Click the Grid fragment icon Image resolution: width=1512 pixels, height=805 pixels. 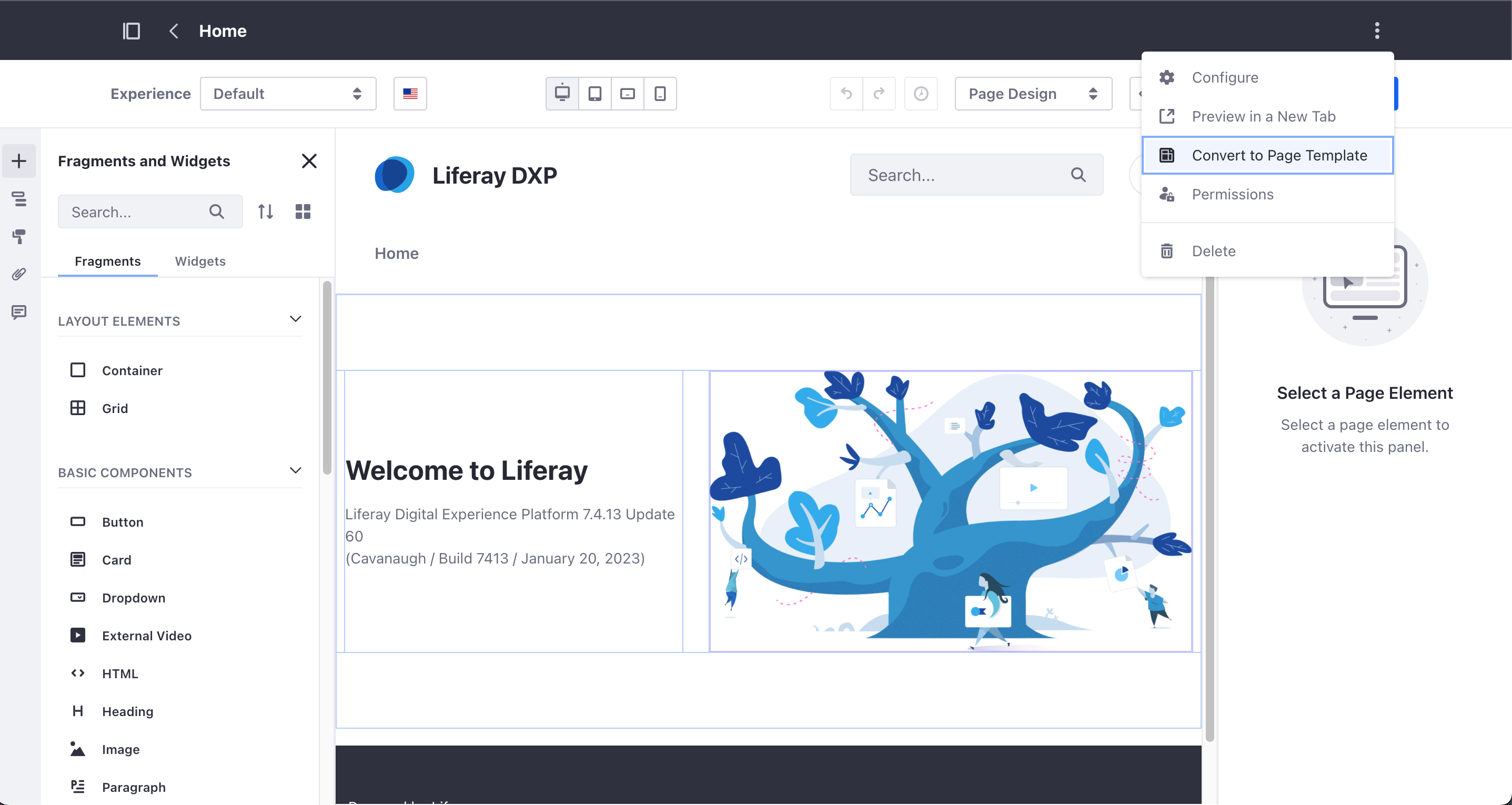[x=77, y=408]
